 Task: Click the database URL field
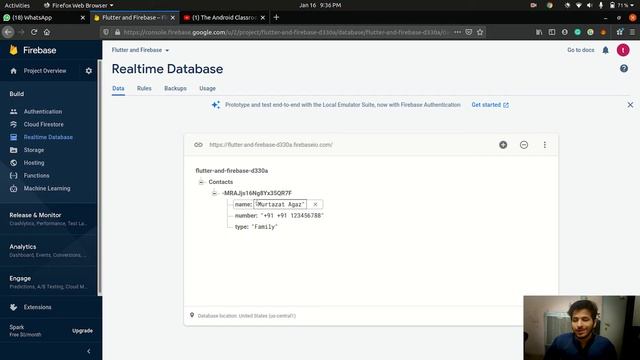coord(271,144)
